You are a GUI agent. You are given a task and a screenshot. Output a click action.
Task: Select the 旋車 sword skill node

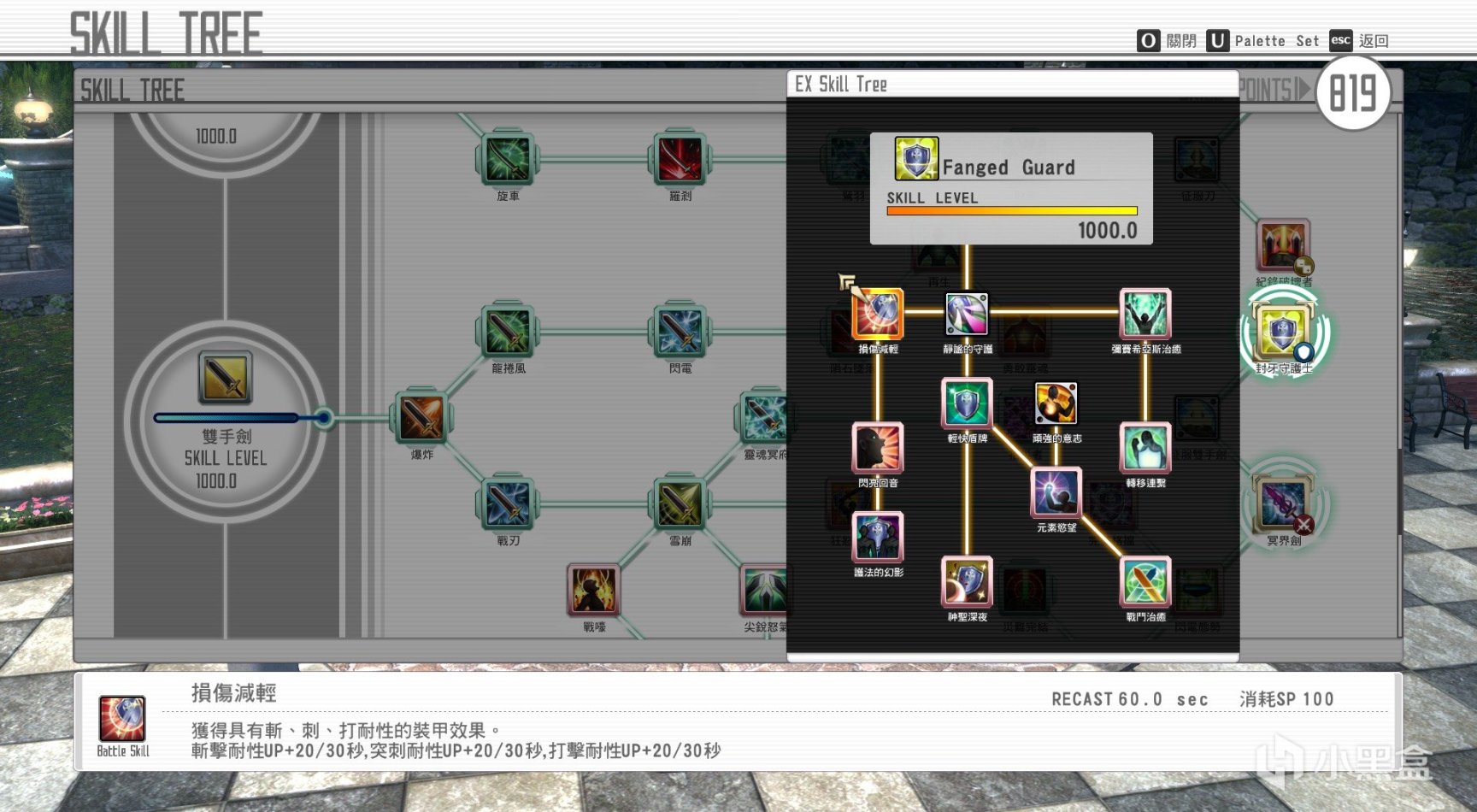(508, 158)
